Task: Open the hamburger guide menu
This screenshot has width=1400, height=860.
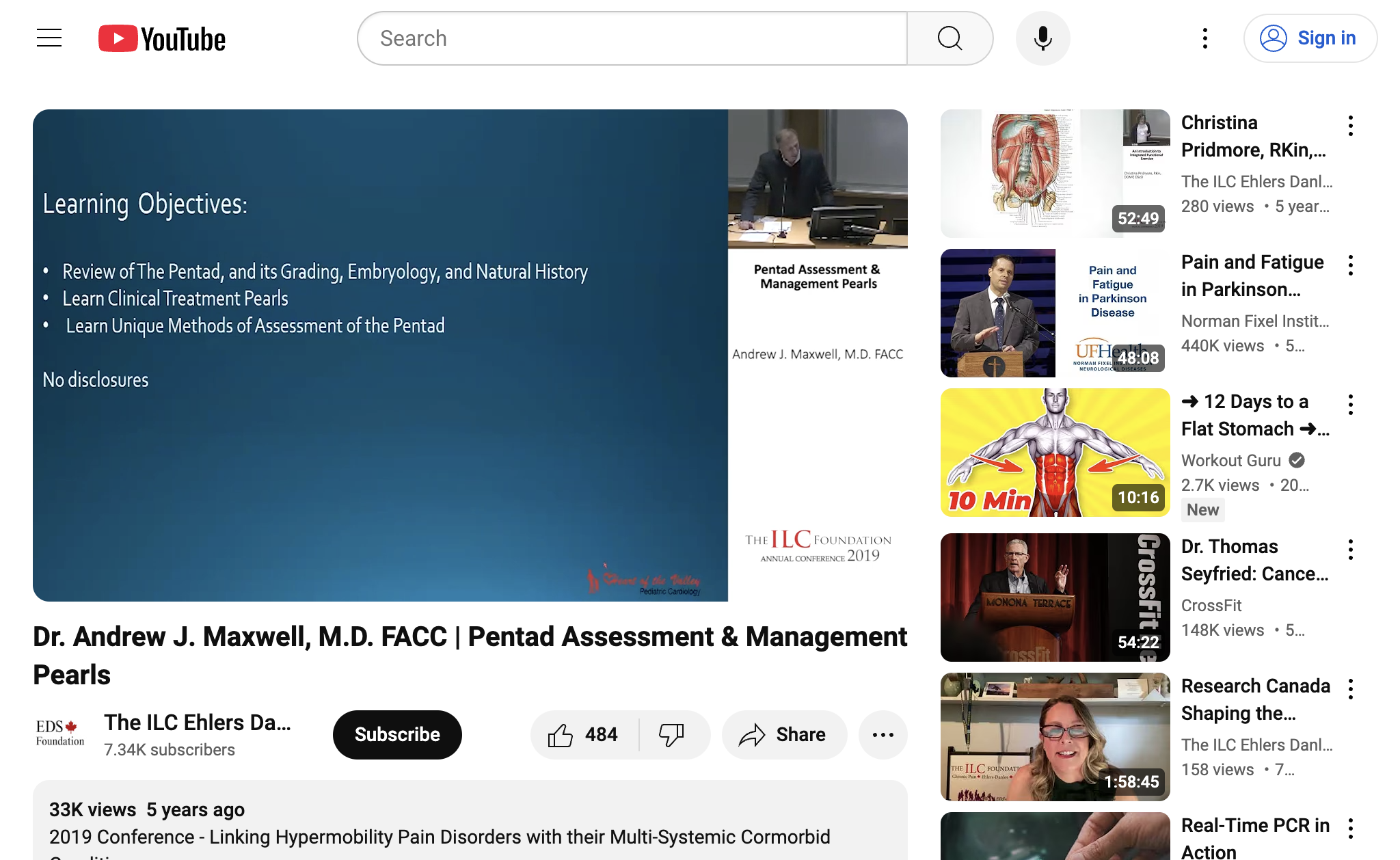Action: pyautogui.click(x=49, y=38)
